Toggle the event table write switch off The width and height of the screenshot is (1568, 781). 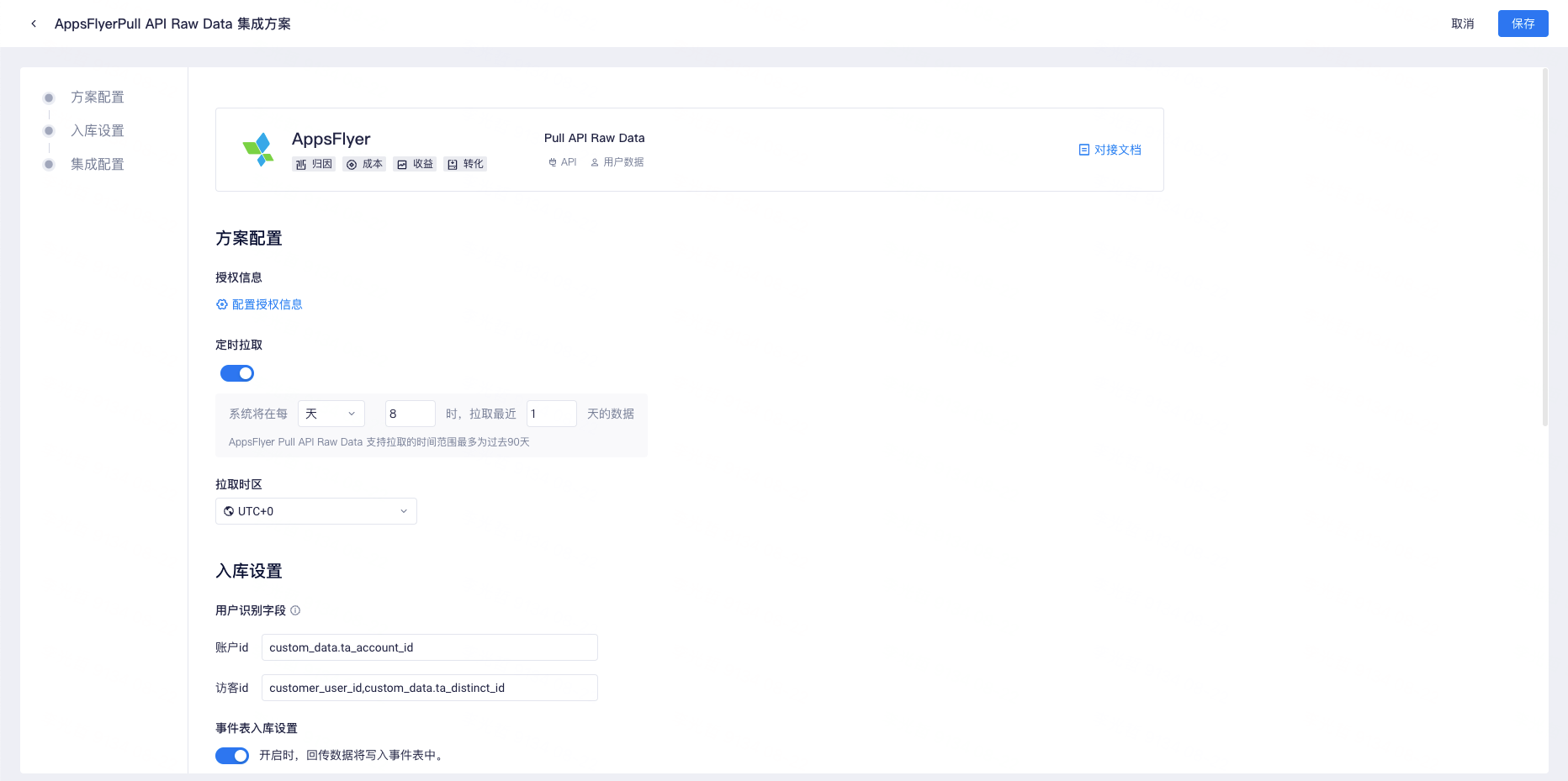pyautogui.click(x=232, y=756)
